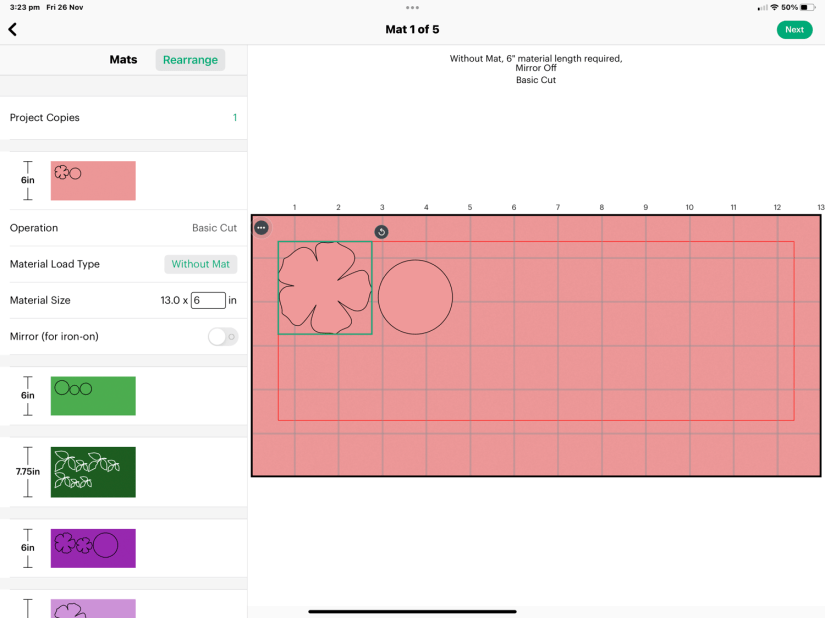Image resolution: width=825 pixels, height=618 pixels.
Task: Select the flower shape on the mat
Action: point(324,288)
